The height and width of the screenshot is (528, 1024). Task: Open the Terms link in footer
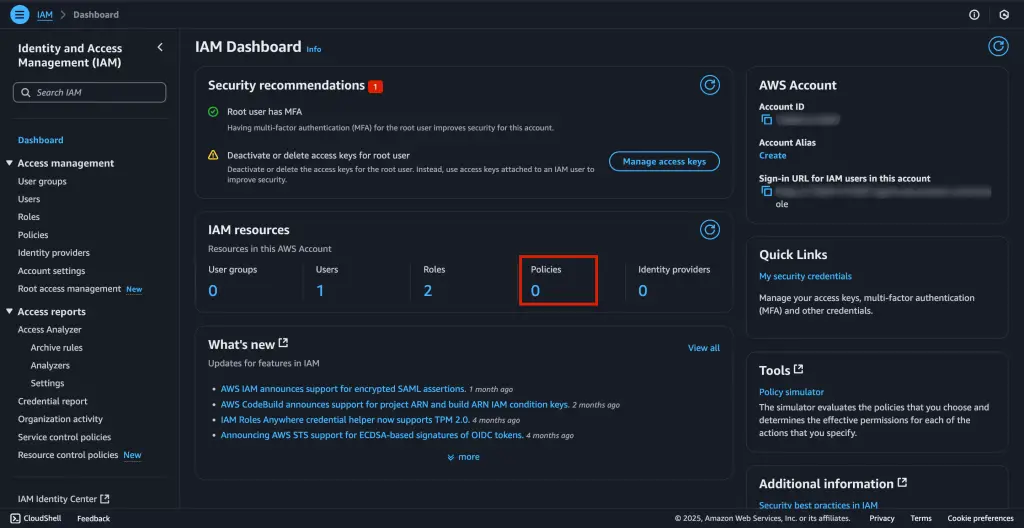pos(921,518)
